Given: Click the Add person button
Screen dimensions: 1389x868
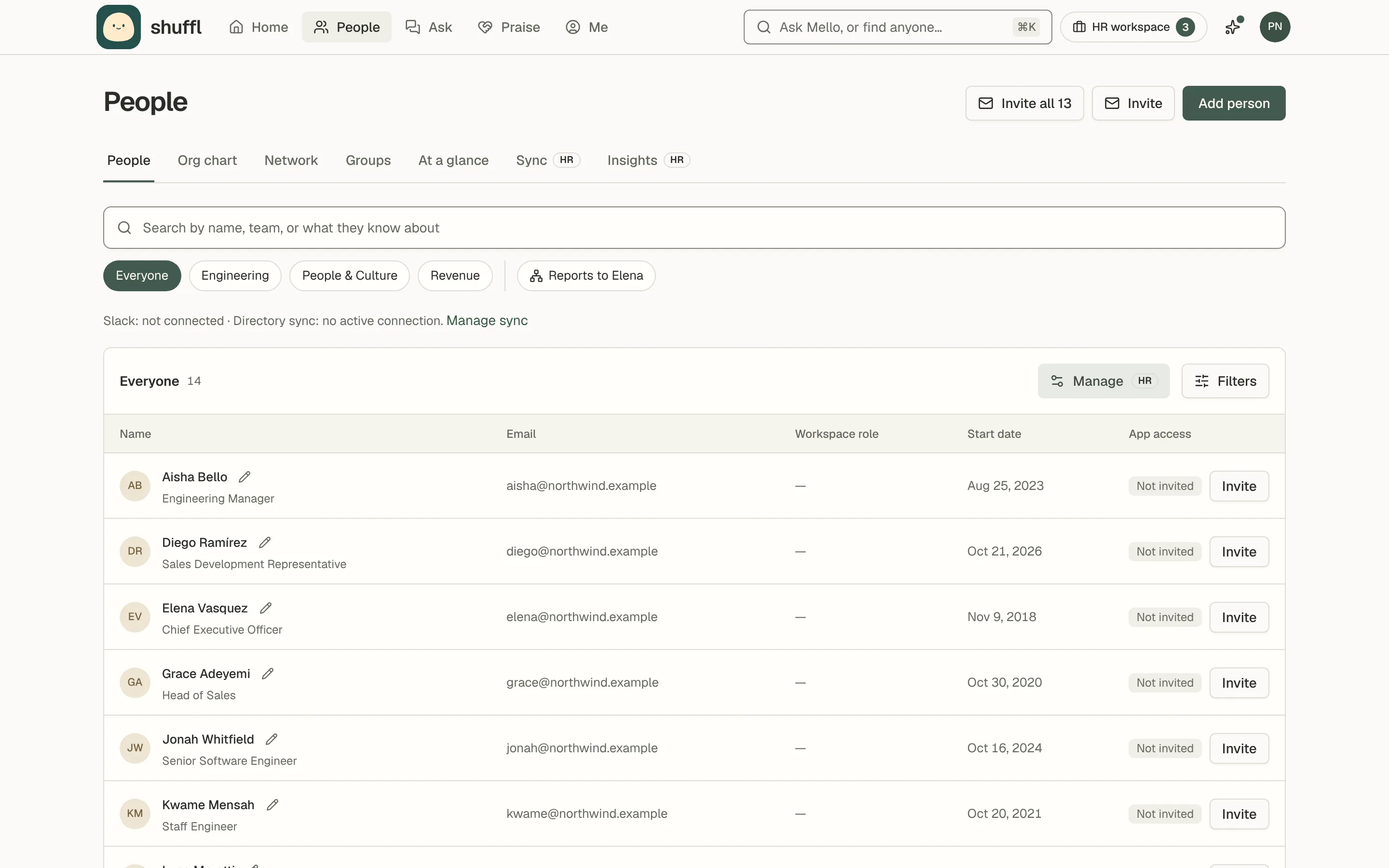Looking at the screenshot, I should pos(1233,103).
